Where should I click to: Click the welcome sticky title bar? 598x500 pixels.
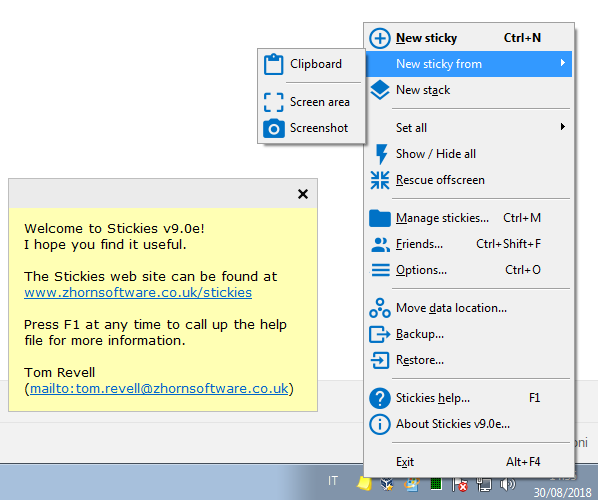coord(153,194)
